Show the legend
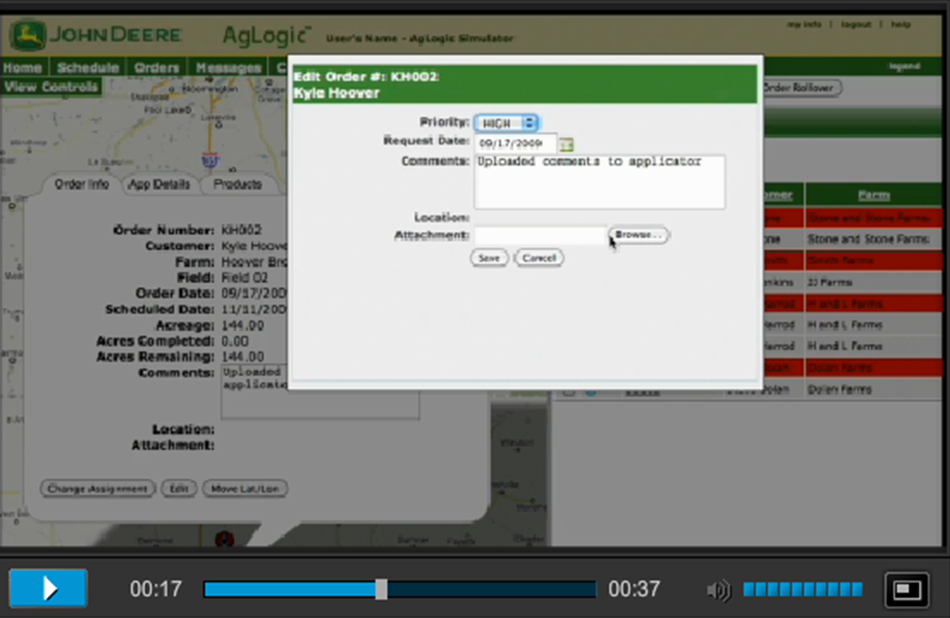This screenshot has height=618, width=950. tap(904, 66)
